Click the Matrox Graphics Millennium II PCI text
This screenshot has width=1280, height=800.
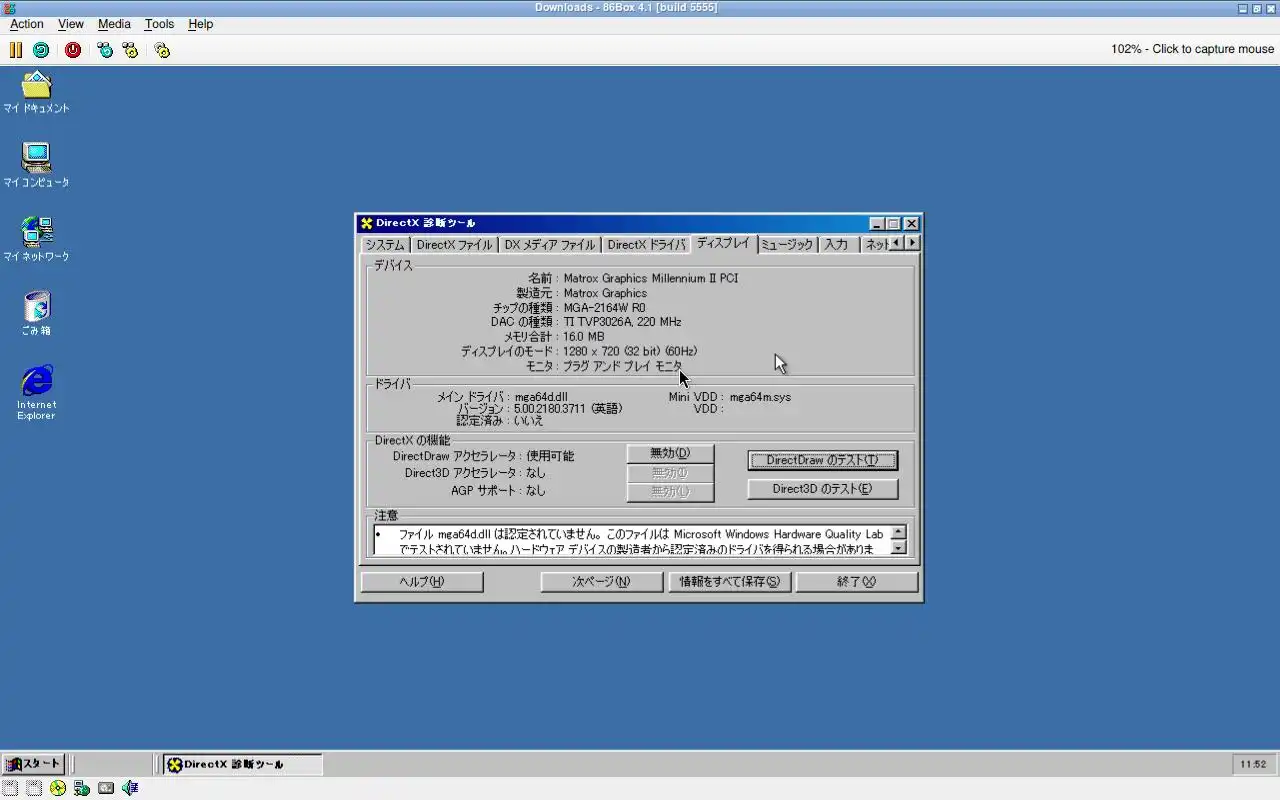[651, 278]
